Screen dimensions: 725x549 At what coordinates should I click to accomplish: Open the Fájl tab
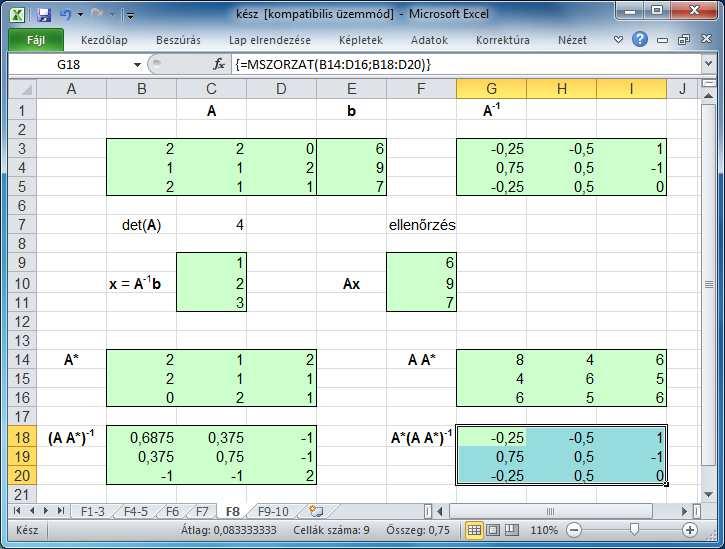pos(36,40)
